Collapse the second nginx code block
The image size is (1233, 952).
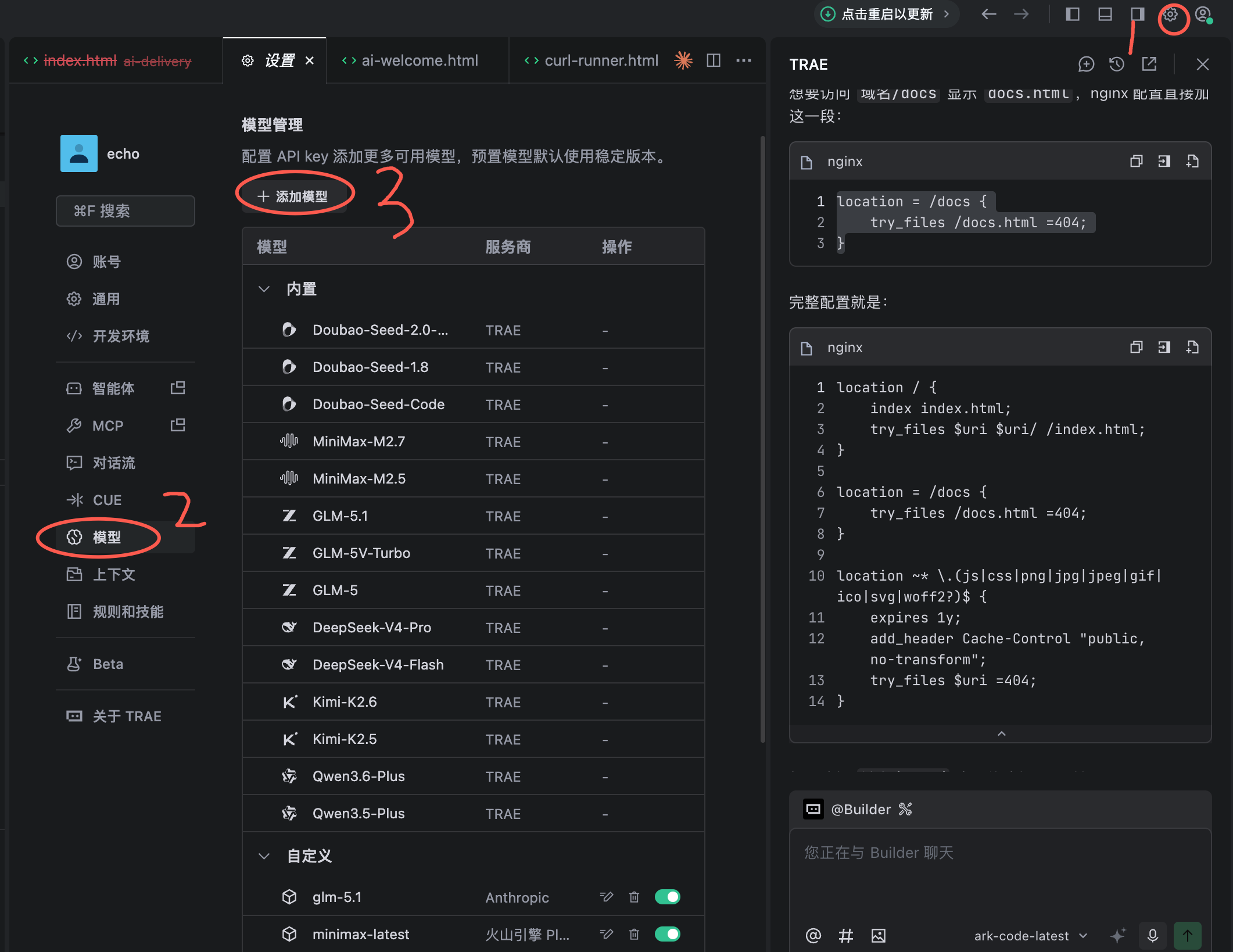click(1001, 733)
